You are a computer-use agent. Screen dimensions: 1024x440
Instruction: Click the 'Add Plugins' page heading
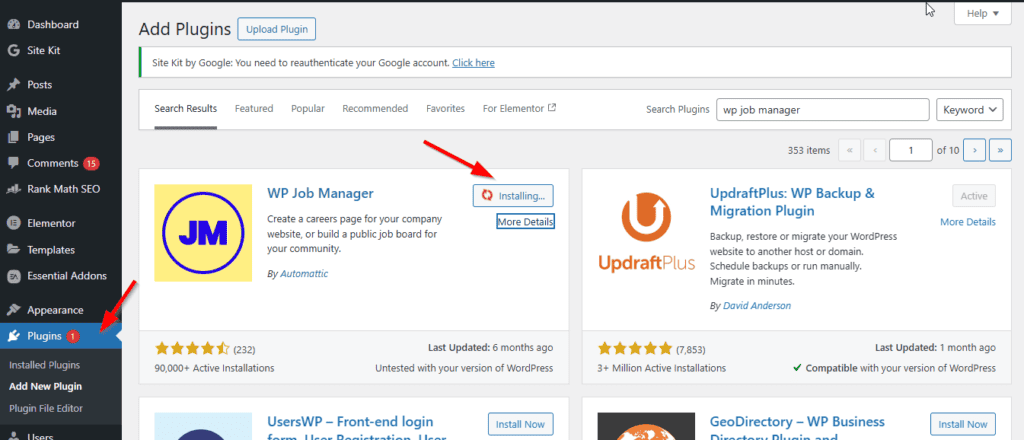click(x=185, y=29)
